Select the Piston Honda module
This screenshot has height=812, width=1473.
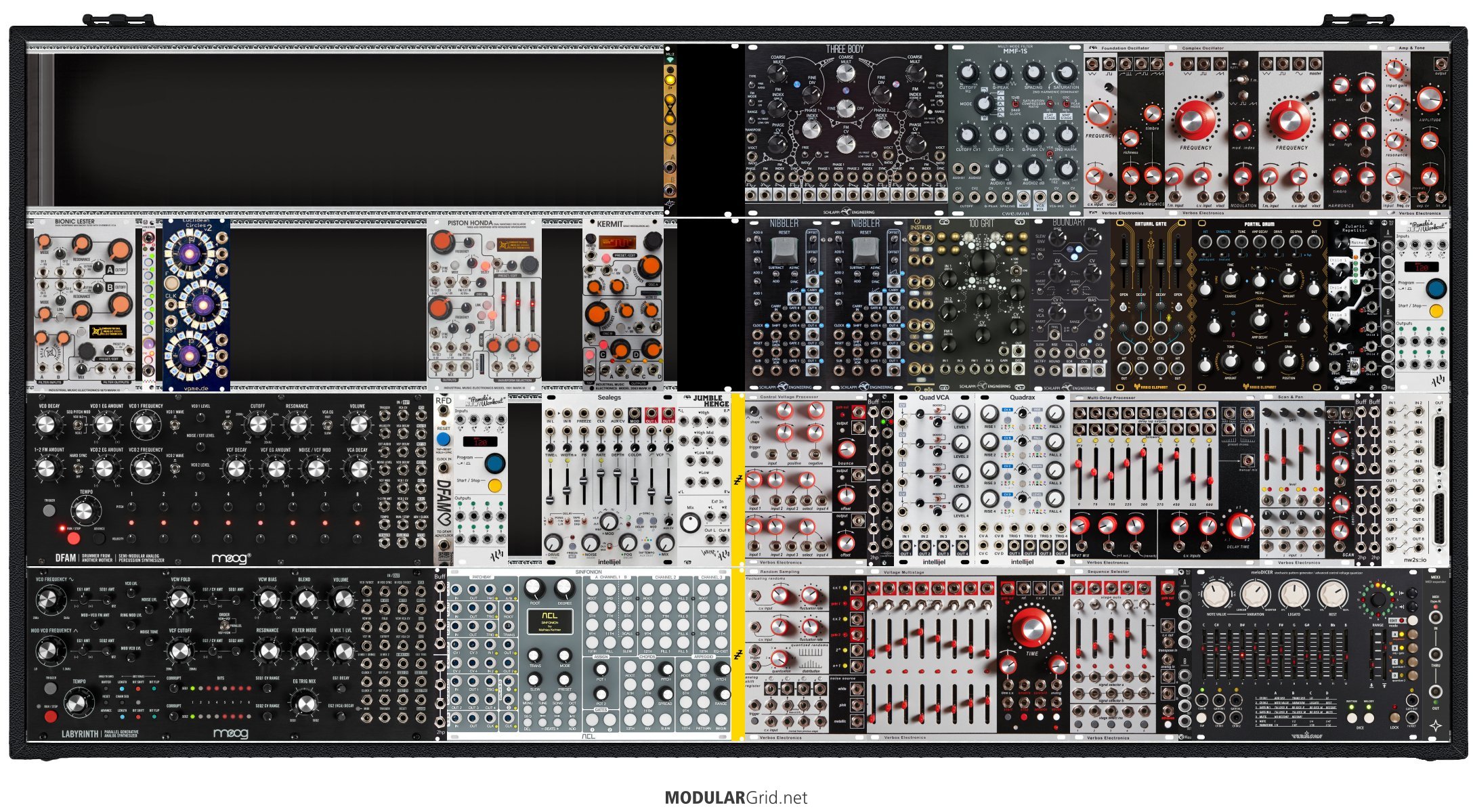(485, 305)
